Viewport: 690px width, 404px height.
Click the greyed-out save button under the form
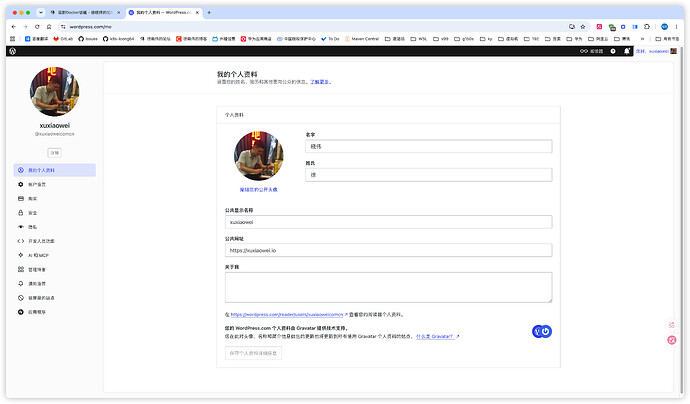point(253,353)
